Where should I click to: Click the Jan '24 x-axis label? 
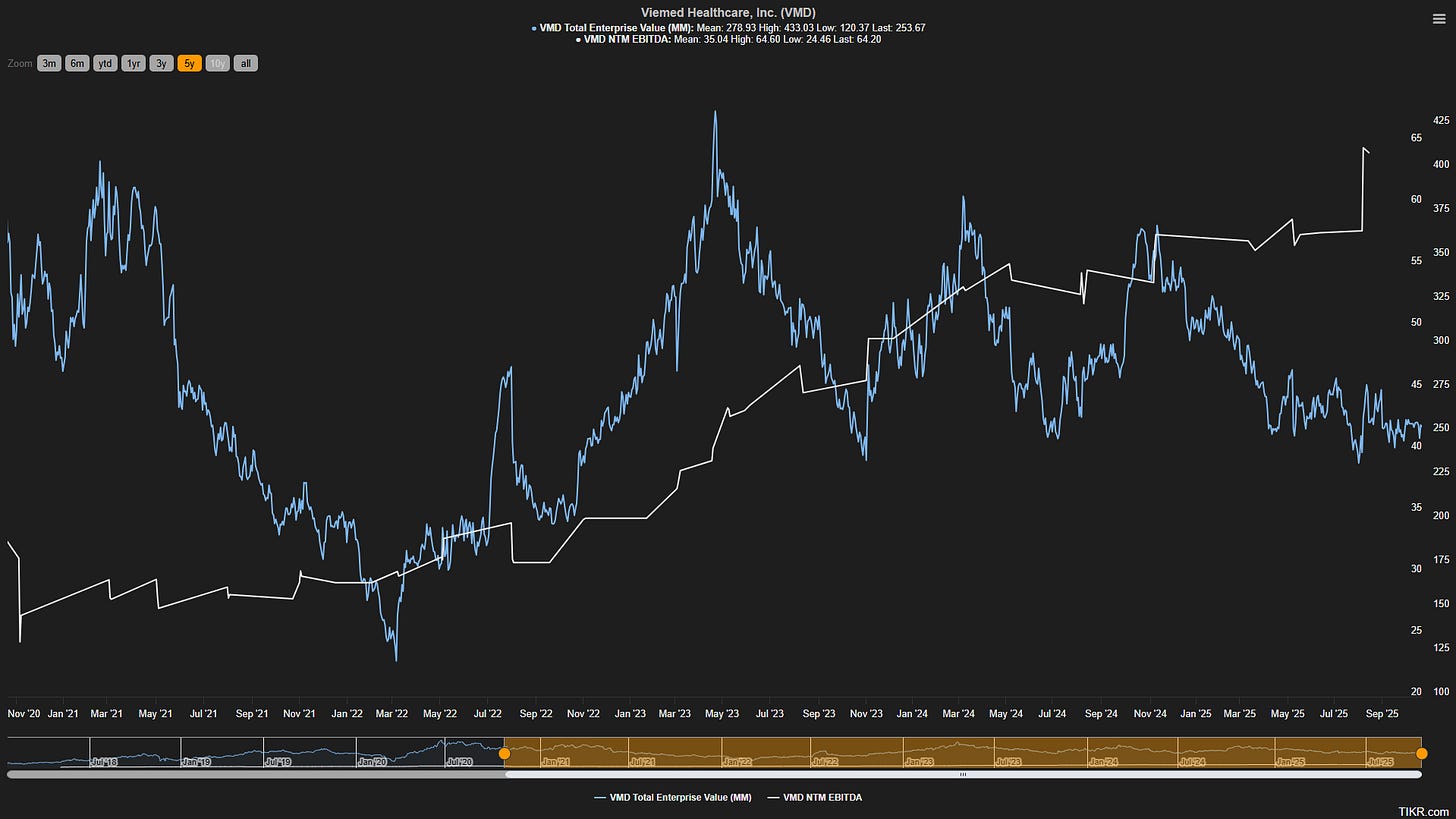pos(911,714)
